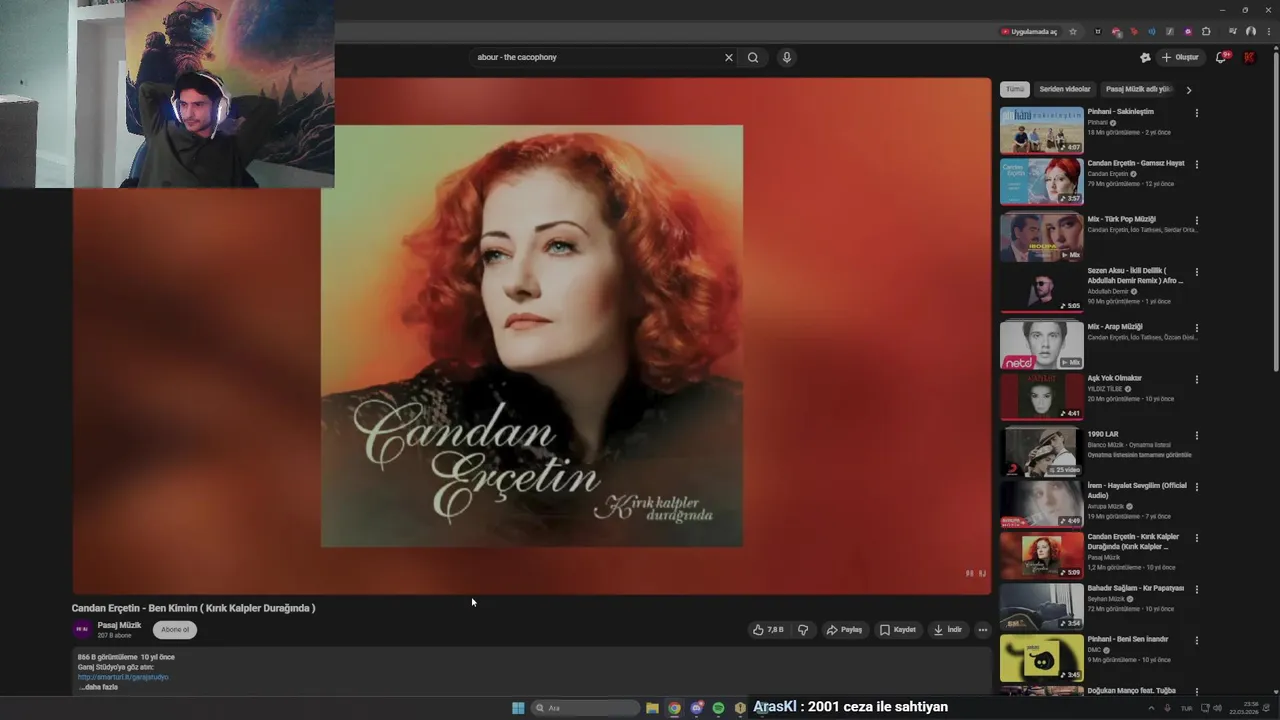The image size is (1280, 720).
Task: Open Spotify from the taskbar
Action: point(718,708)
